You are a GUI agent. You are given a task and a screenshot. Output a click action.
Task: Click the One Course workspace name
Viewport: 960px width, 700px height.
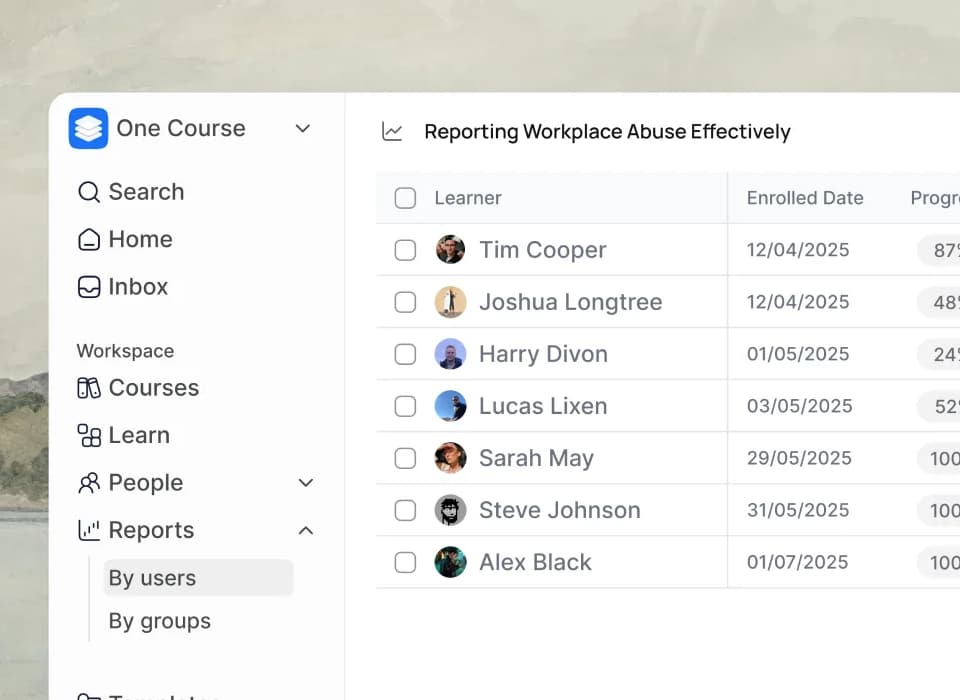(x=181, y=129)
